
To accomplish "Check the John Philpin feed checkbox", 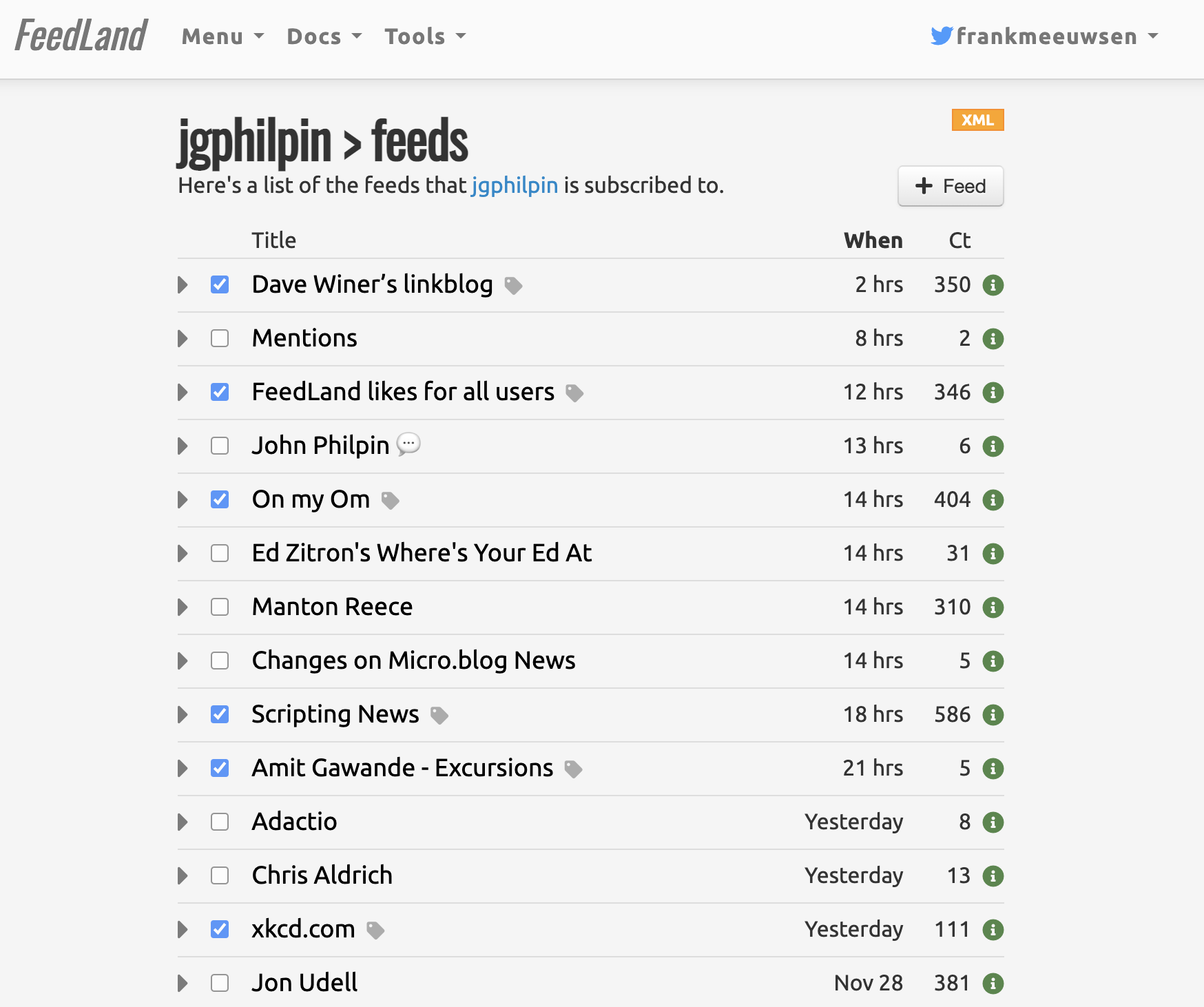I will click(x=220, y=446).
